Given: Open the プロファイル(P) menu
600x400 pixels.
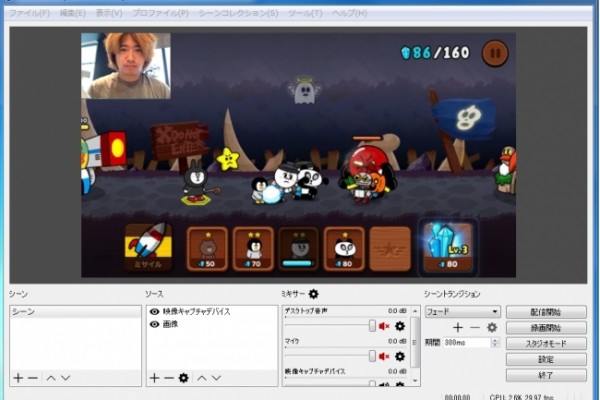Looking at the screenshot, I should point(160,13).
